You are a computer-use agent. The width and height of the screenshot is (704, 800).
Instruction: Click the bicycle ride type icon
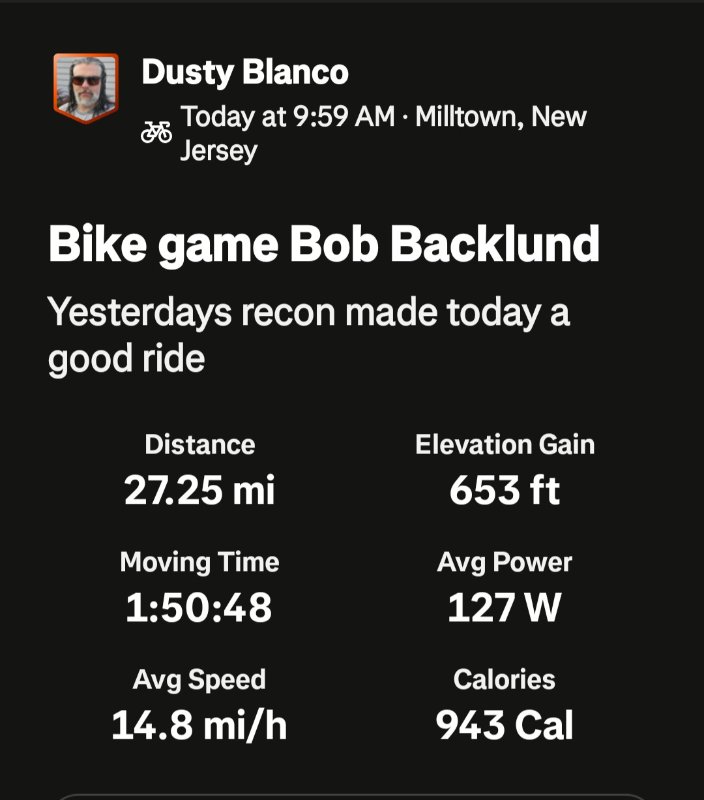[156, 132]
